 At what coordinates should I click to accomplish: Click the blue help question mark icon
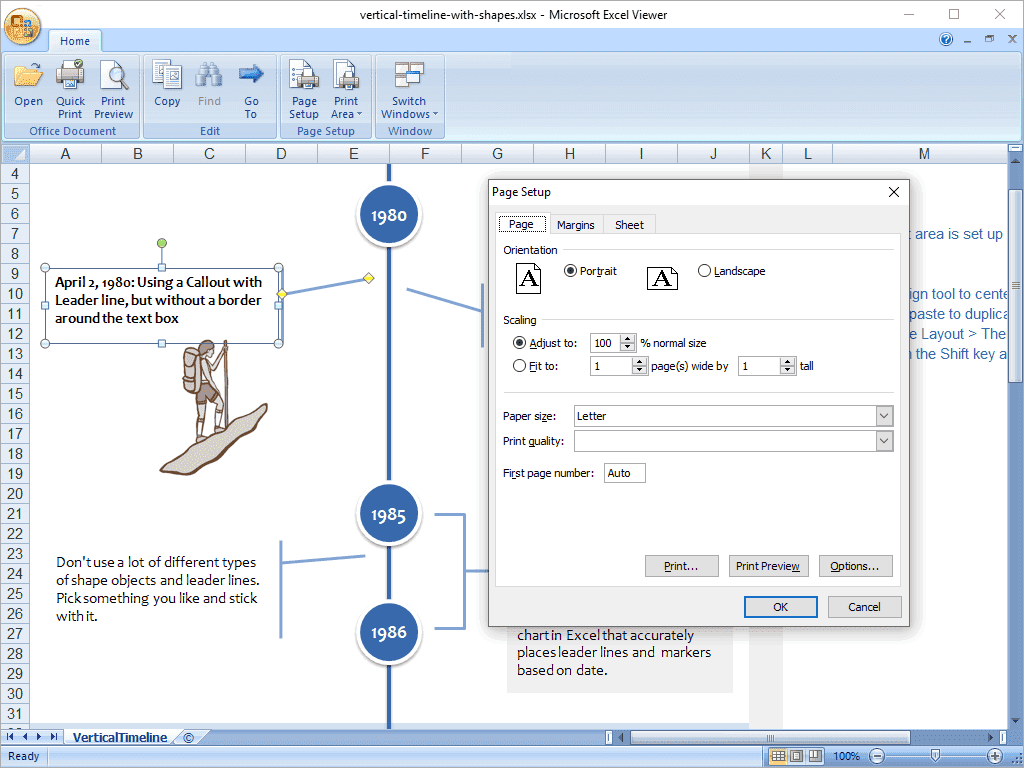point(946,40)
